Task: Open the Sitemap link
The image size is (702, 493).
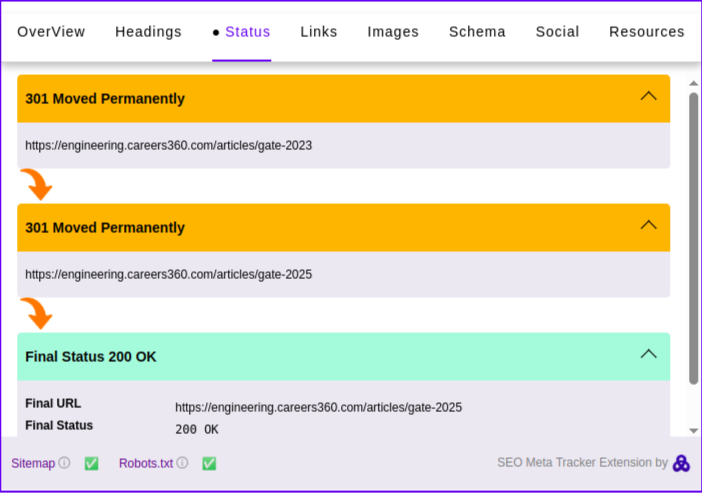Action: pos(33,463)
